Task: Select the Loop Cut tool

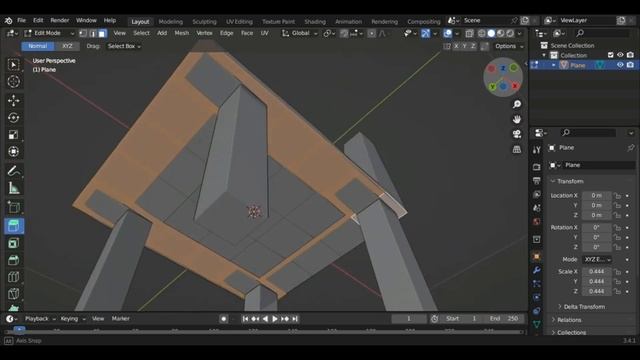Action: pyautogui.click(x=13, y=277)
